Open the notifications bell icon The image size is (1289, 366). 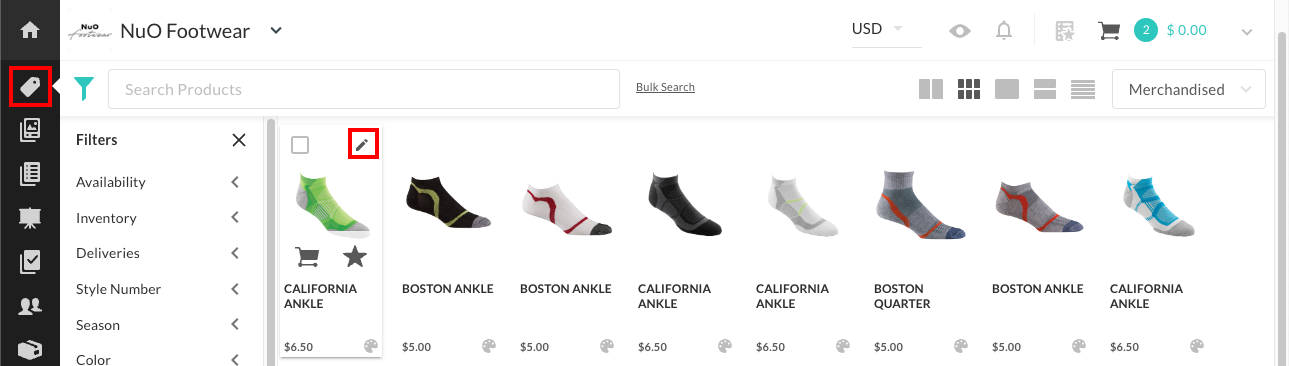[x=1004, y=31]
